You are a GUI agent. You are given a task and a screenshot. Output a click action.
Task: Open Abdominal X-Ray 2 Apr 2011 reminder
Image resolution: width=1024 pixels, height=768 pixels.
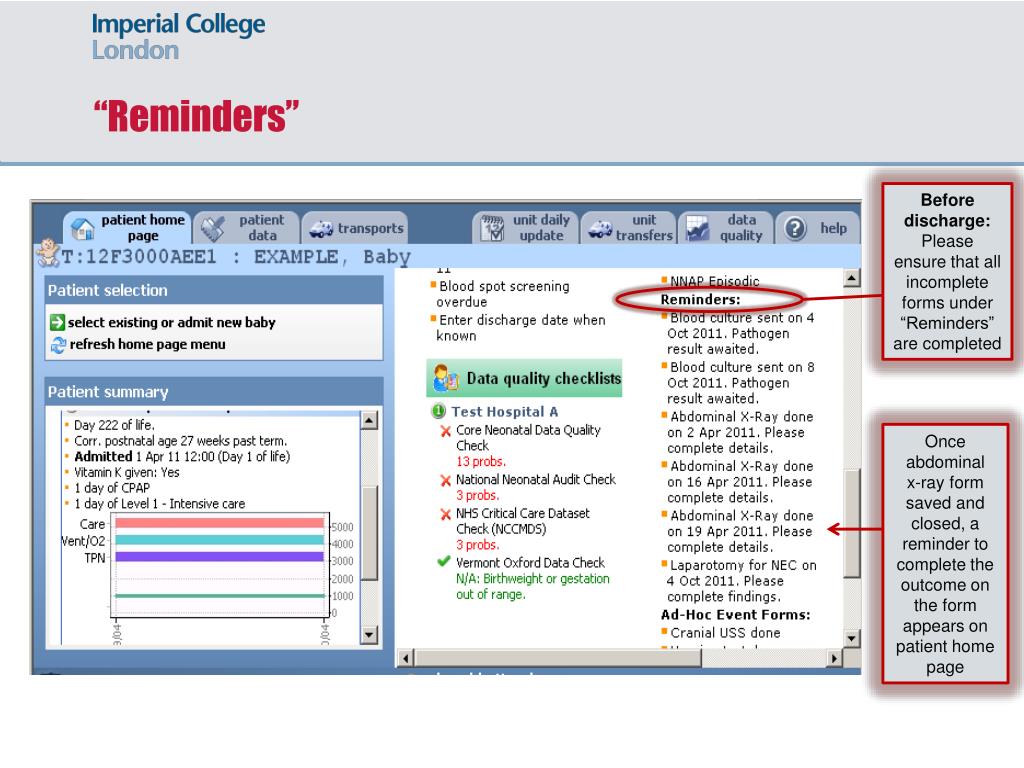(740, 432)
